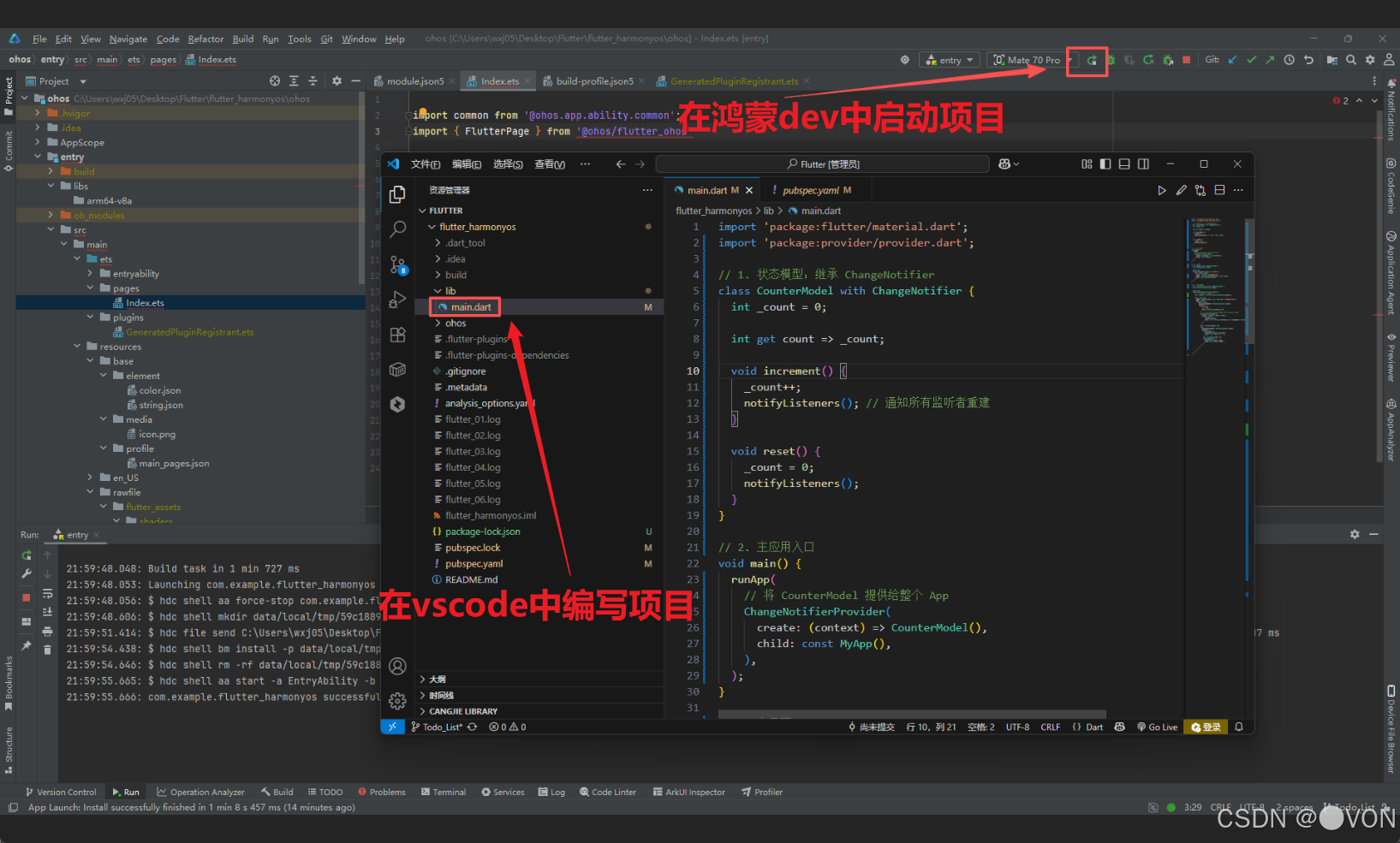Open VS Code Search activity bar icon

[397, 229]
